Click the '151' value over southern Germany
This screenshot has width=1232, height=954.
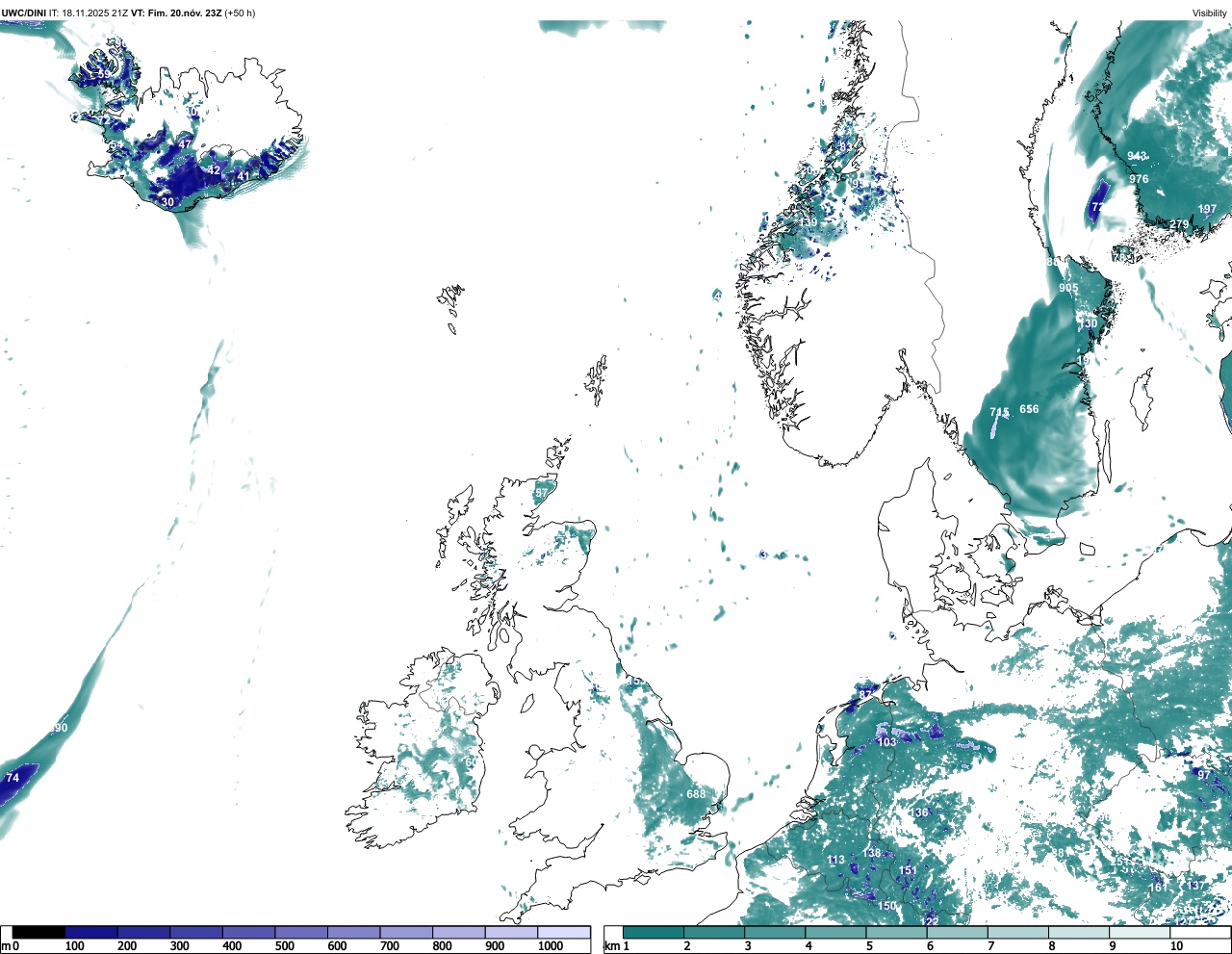[908, 870]
